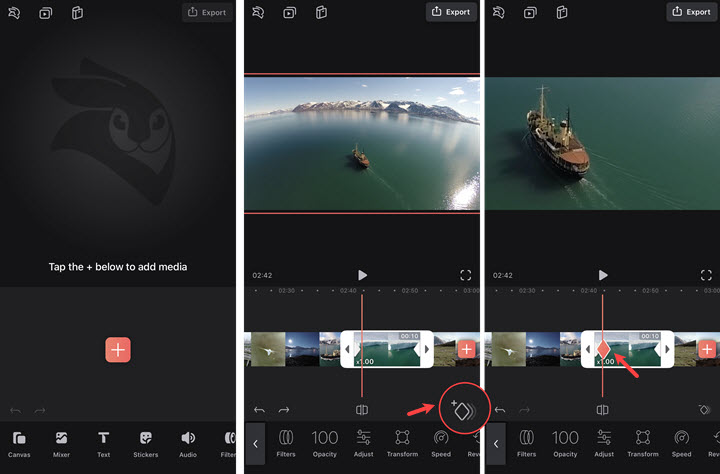
Task: Collapse clip tools with back chevron, right panel
Action: [496, 444]
